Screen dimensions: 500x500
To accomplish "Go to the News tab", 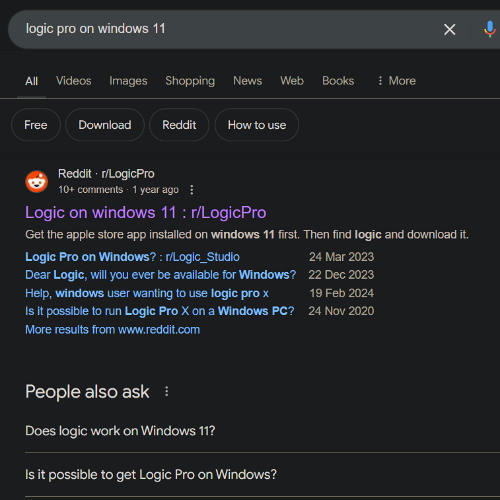I will tap(247, 81).
